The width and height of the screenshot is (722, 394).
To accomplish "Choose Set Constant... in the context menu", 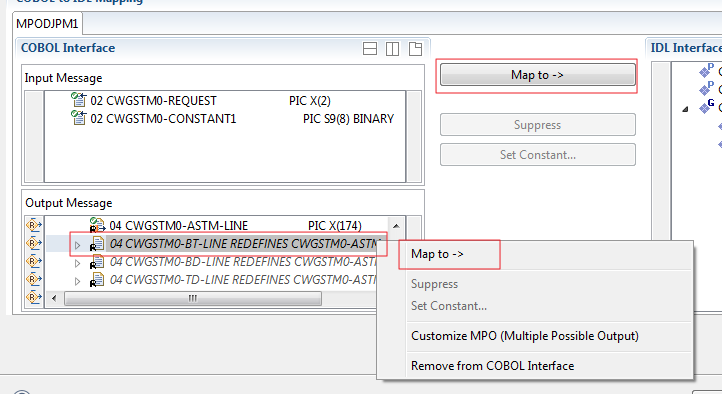I will tap(448, 306).
